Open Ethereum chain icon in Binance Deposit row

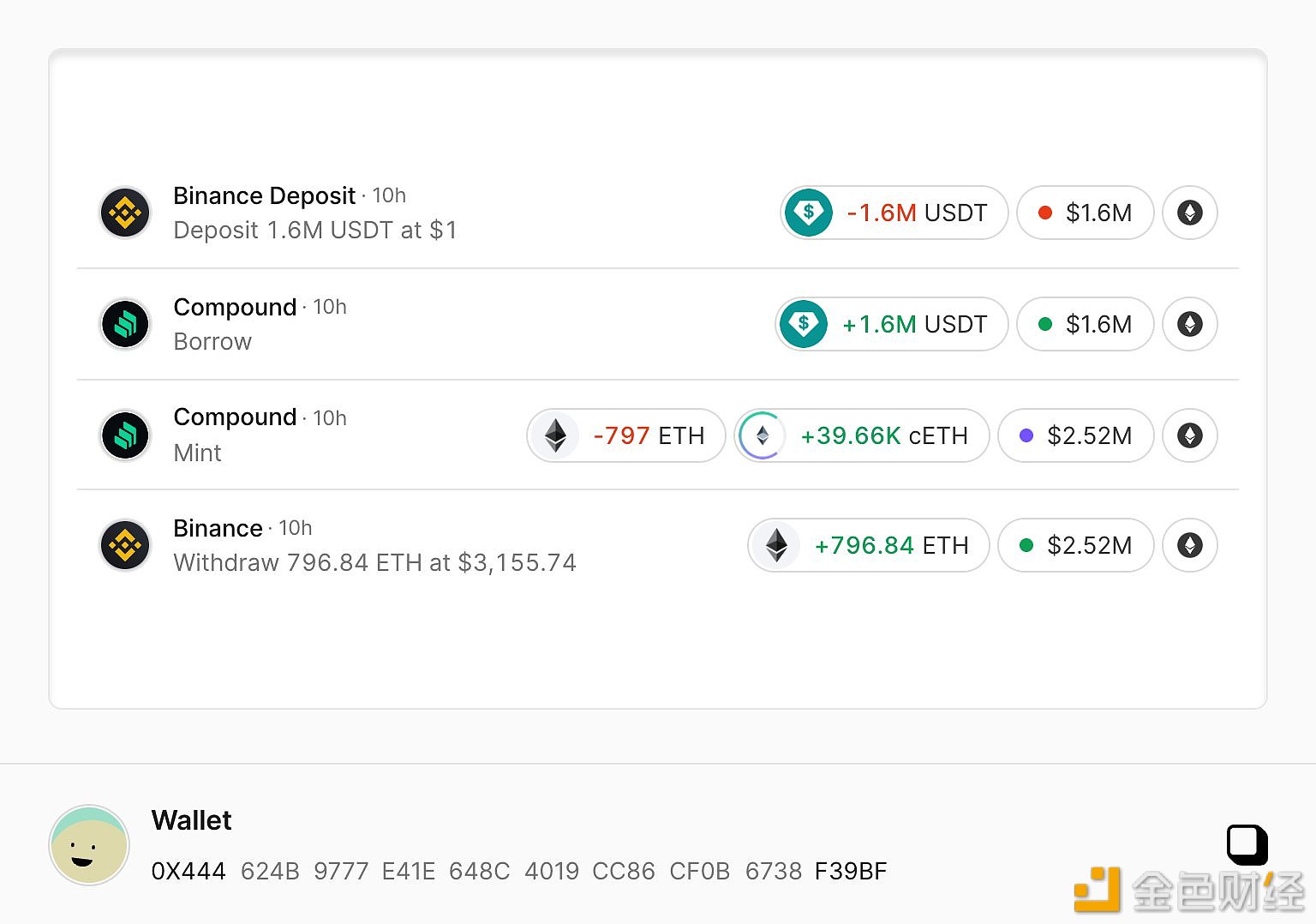pos(1190,213)
